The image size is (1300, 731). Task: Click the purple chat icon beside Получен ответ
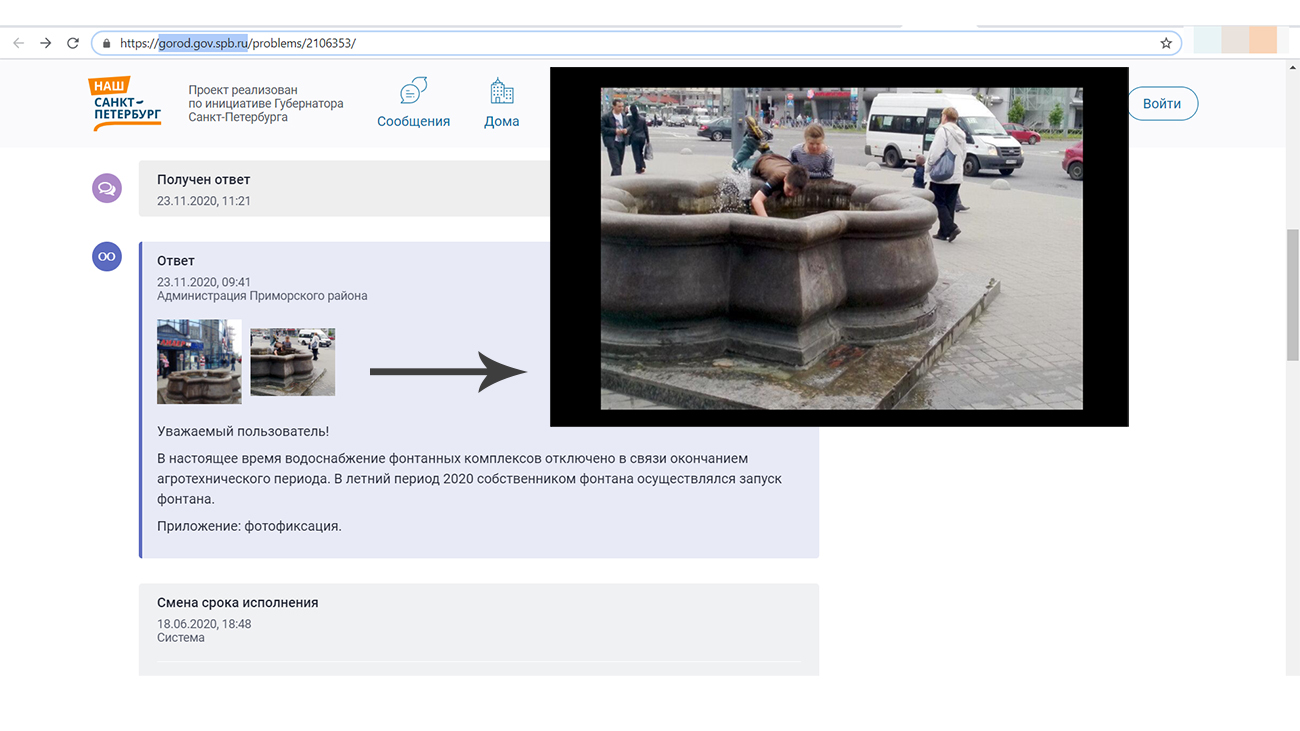pos(107,188)
